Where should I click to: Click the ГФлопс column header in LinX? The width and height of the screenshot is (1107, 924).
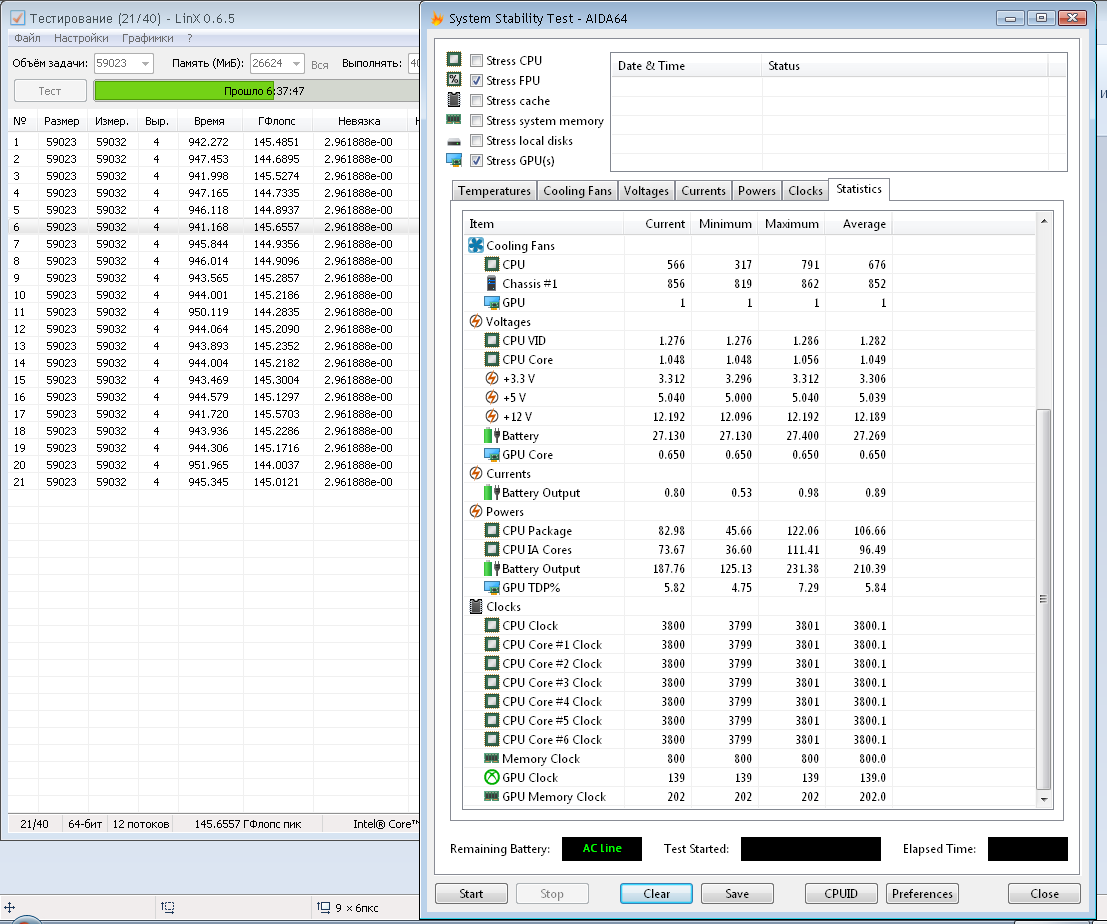coord(277,121)
